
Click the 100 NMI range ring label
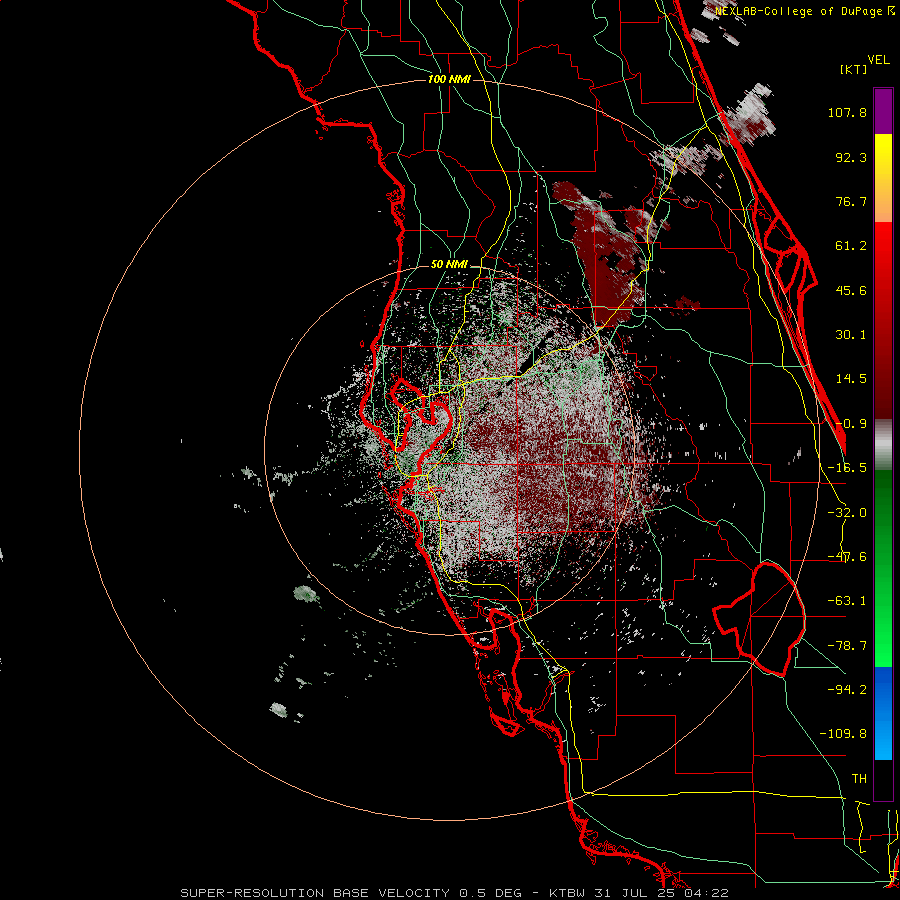[x=449, y=79]
